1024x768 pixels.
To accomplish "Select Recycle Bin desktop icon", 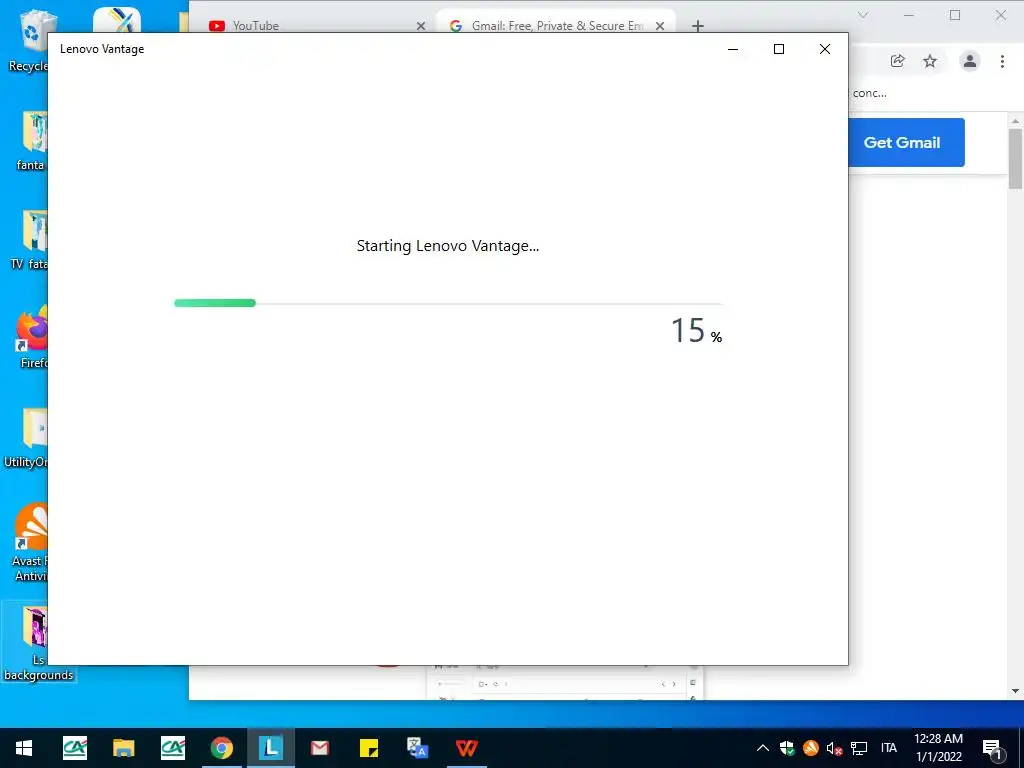I will (x=29, y=40).
